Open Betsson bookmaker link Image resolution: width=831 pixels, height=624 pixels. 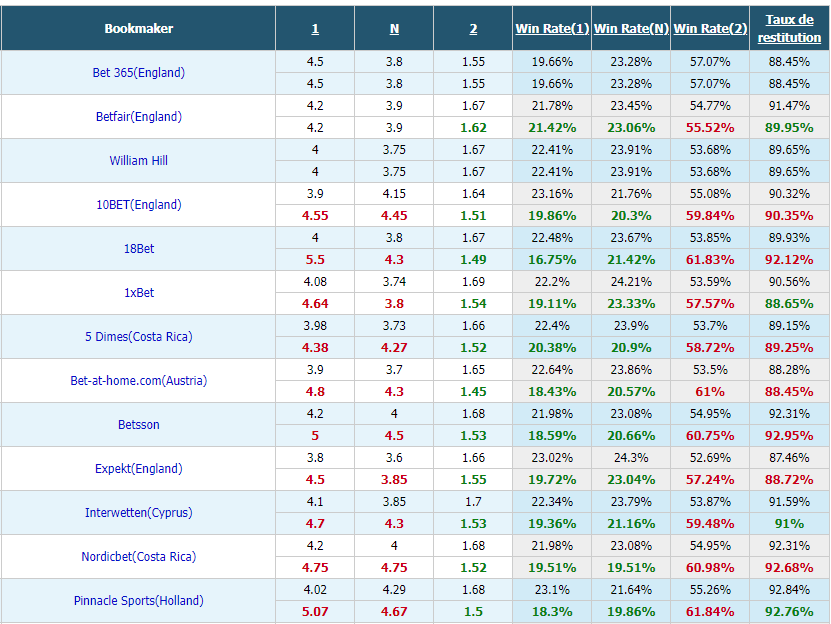[x=138, y=425]
